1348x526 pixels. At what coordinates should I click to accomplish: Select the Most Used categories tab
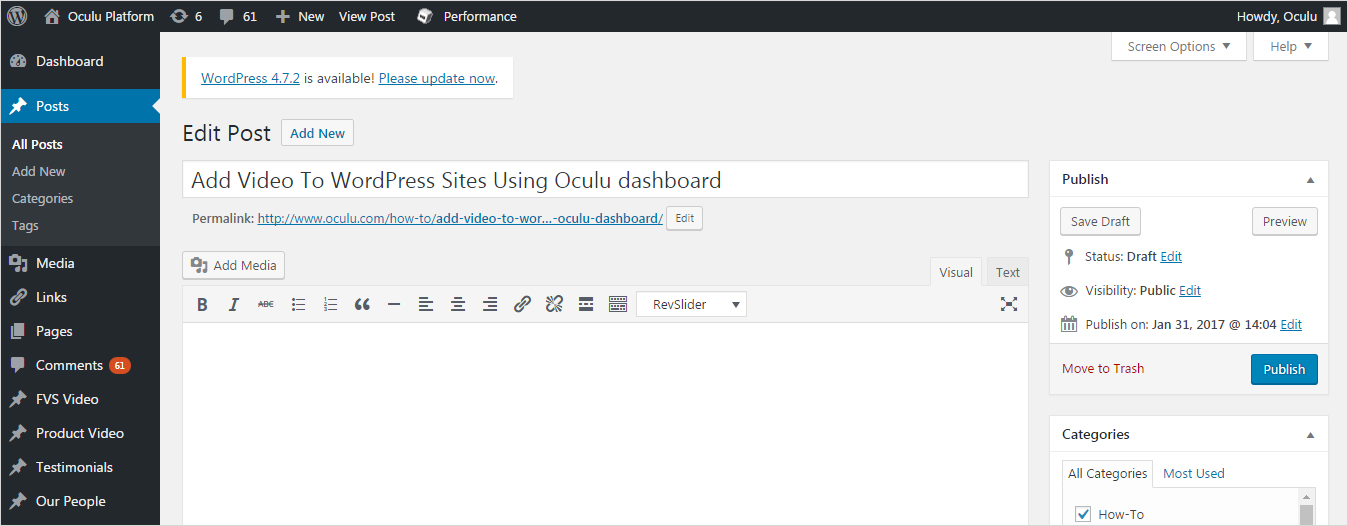pyautogui.click(x=1194, y=474)
